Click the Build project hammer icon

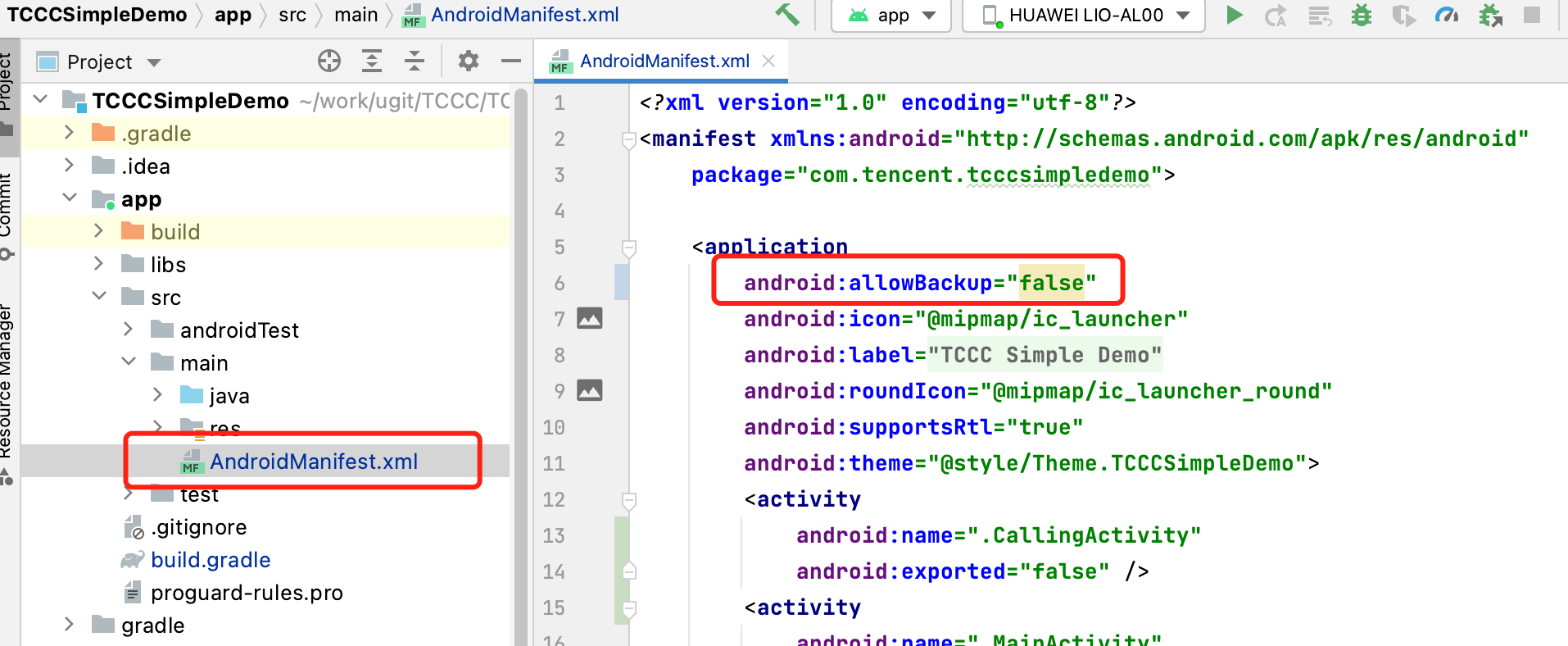[786, 15]
